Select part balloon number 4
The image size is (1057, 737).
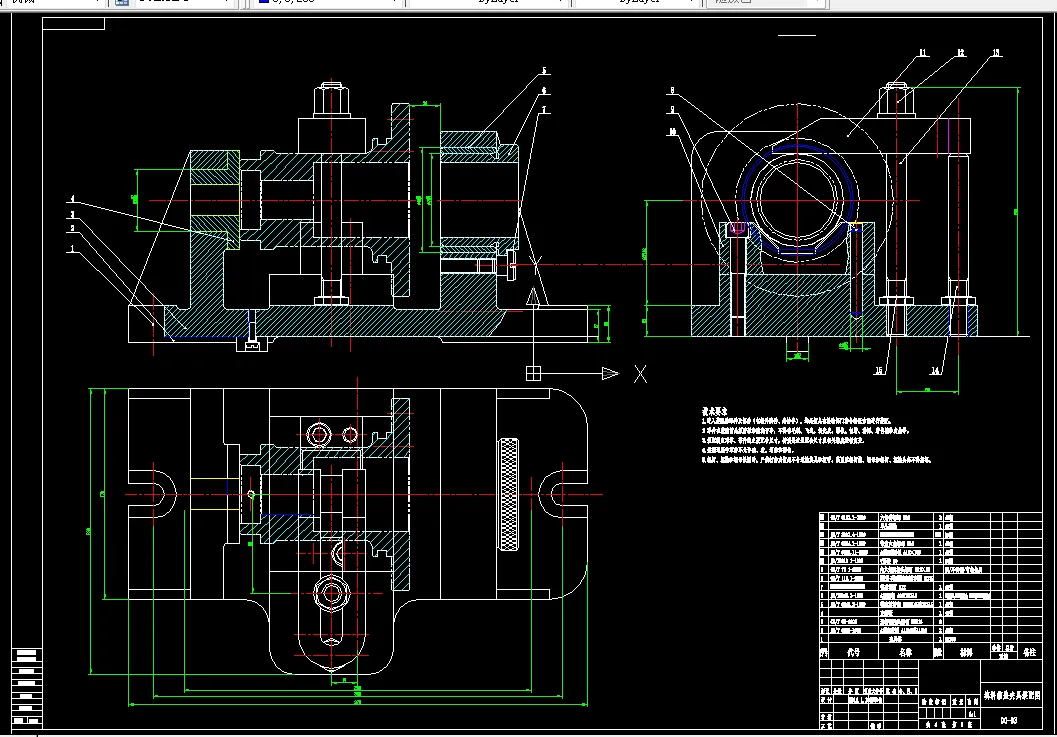point(72,200)
